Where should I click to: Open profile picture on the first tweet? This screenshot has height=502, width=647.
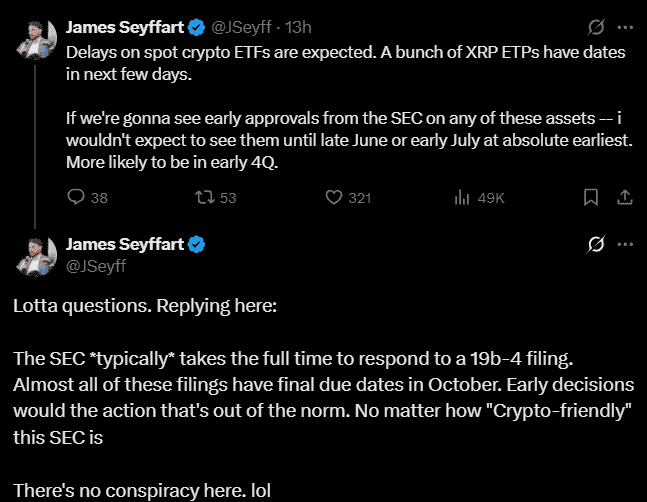[36, 38]
